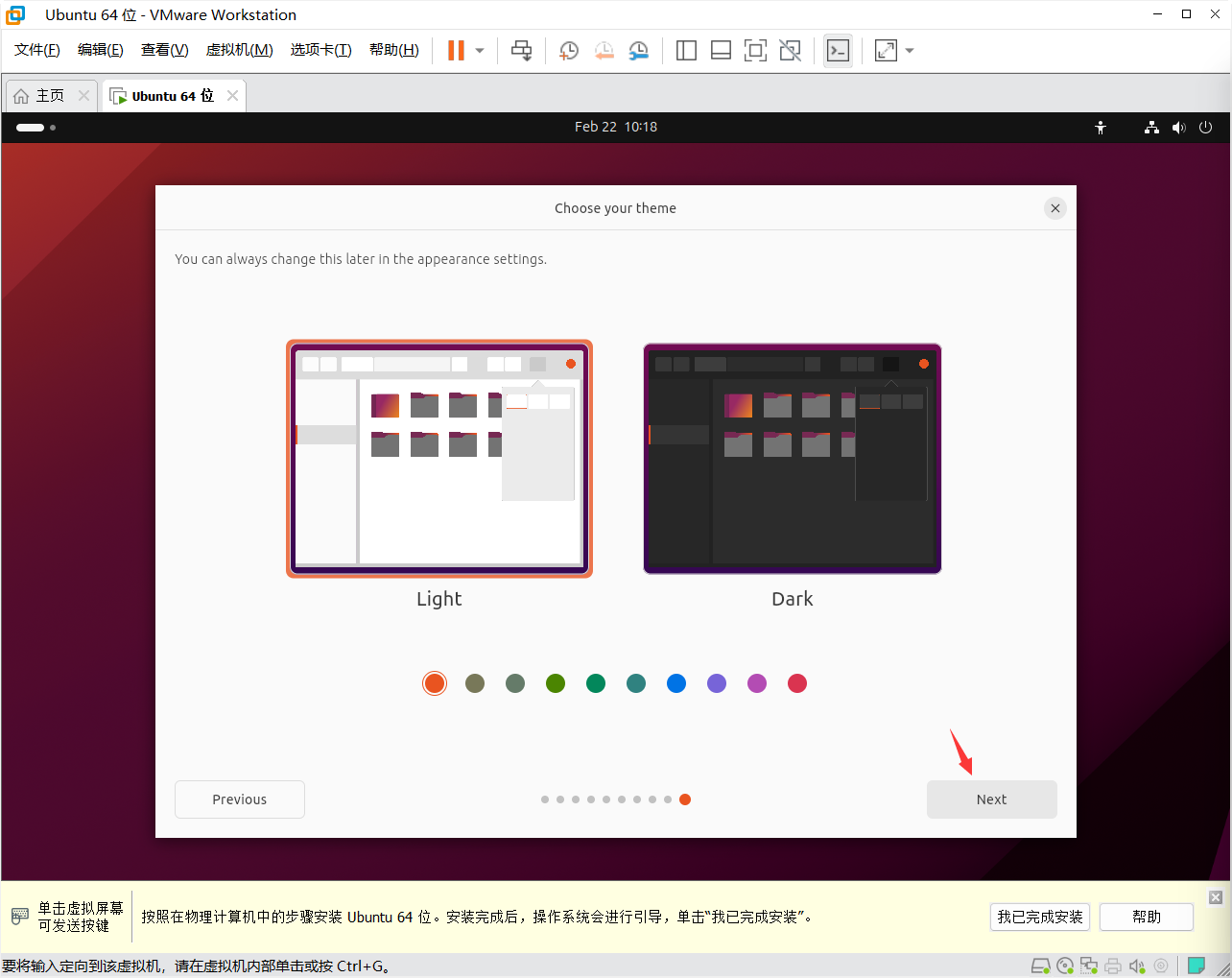Screen dimensions: 1232x978
Task: Close the 主页 tab
Action: (83, 96)
